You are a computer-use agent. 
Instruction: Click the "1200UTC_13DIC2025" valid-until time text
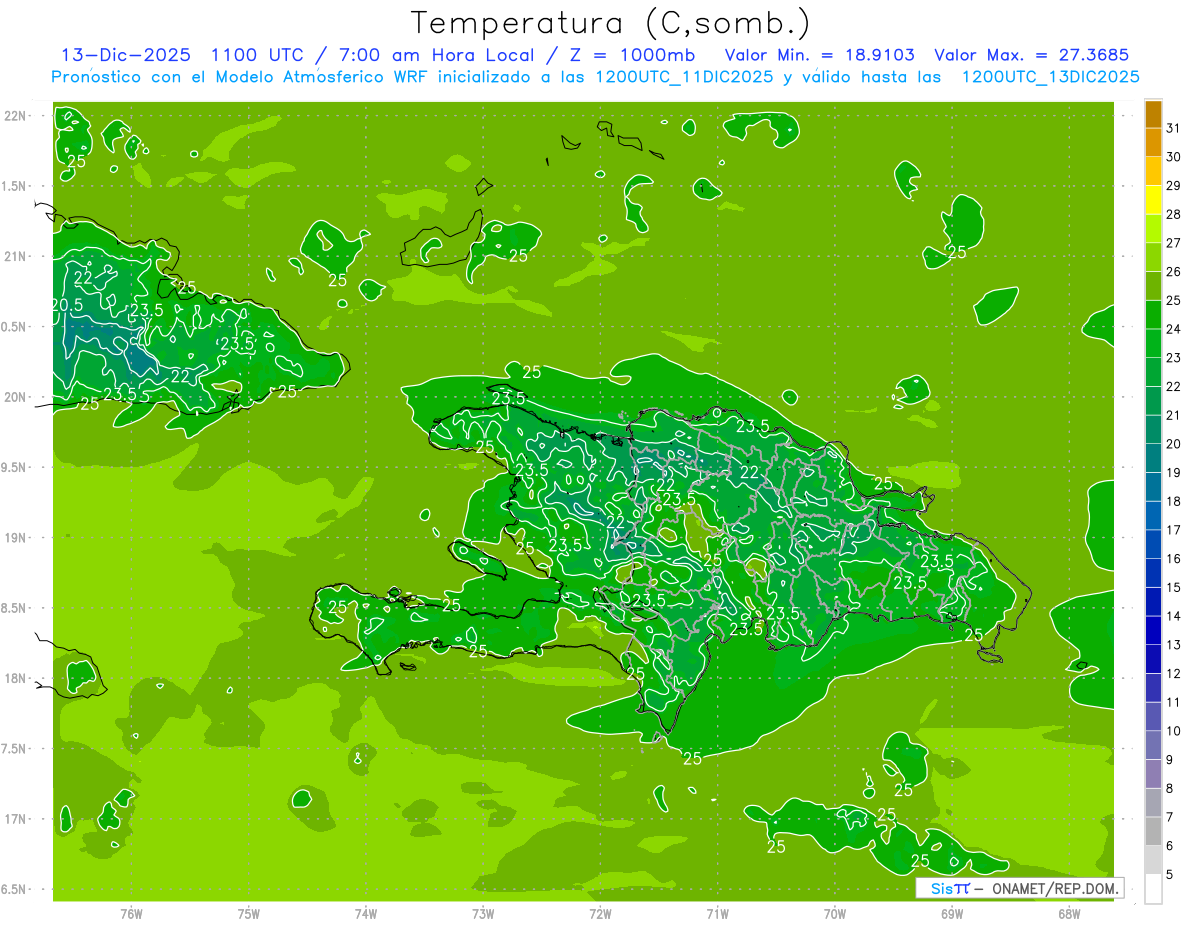point(1050,76)
